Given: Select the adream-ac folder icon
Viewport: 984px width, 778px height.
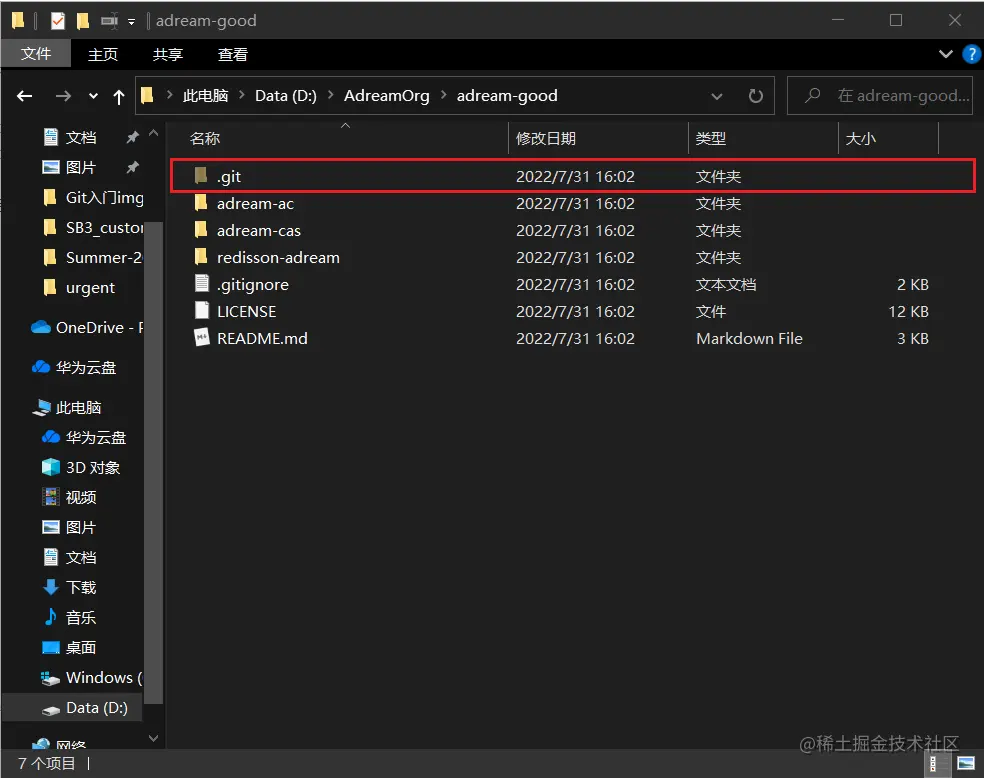Looking at the screenshot, I should point(201,203).
